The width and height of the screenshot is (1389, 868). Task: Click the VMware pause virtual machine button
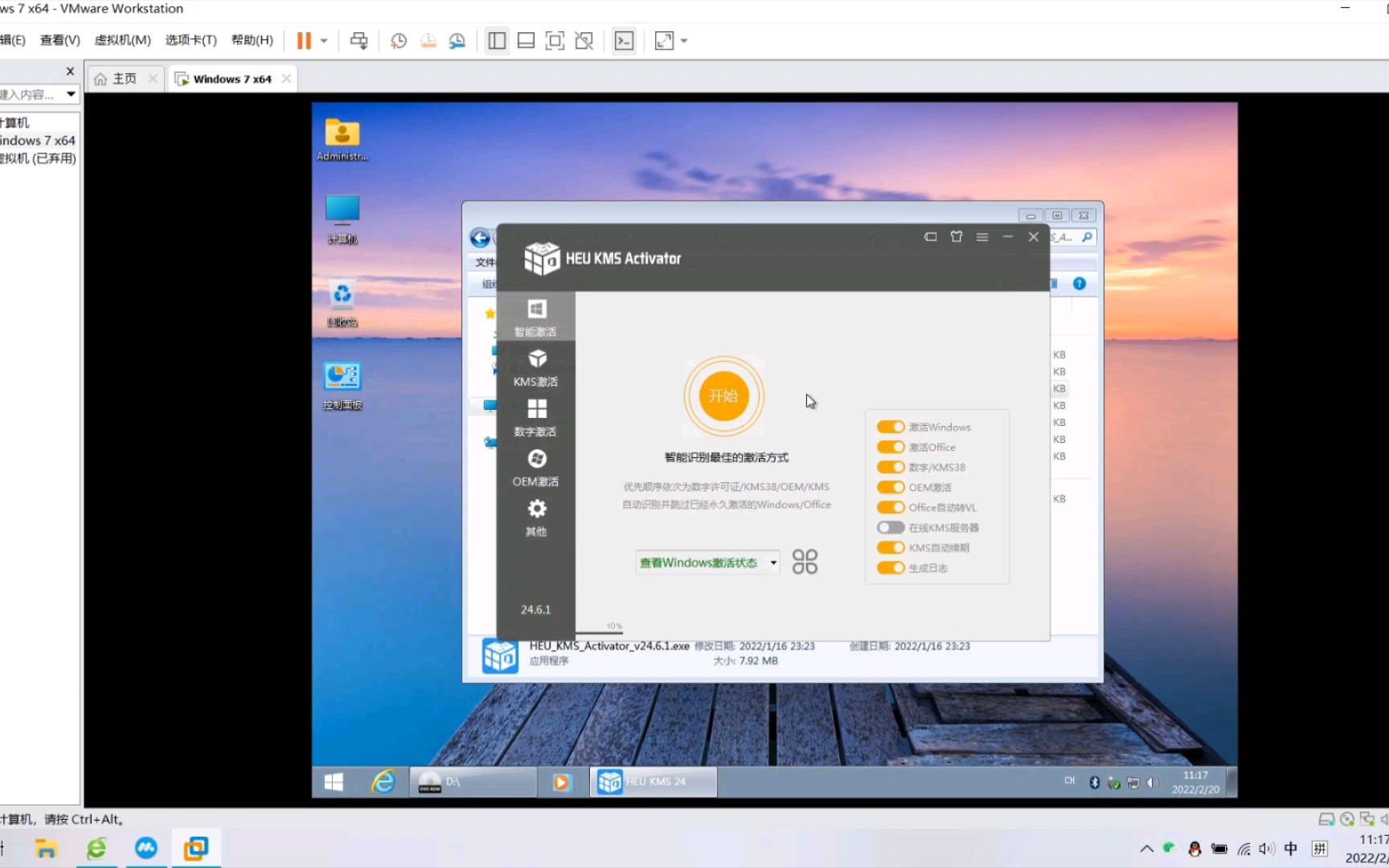point(304,41)
